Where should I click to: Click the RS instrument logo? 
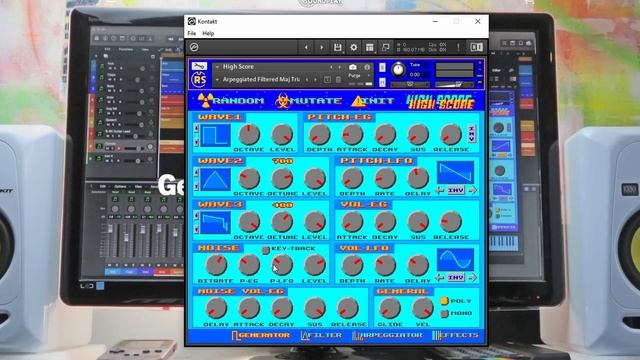(199, 79)
